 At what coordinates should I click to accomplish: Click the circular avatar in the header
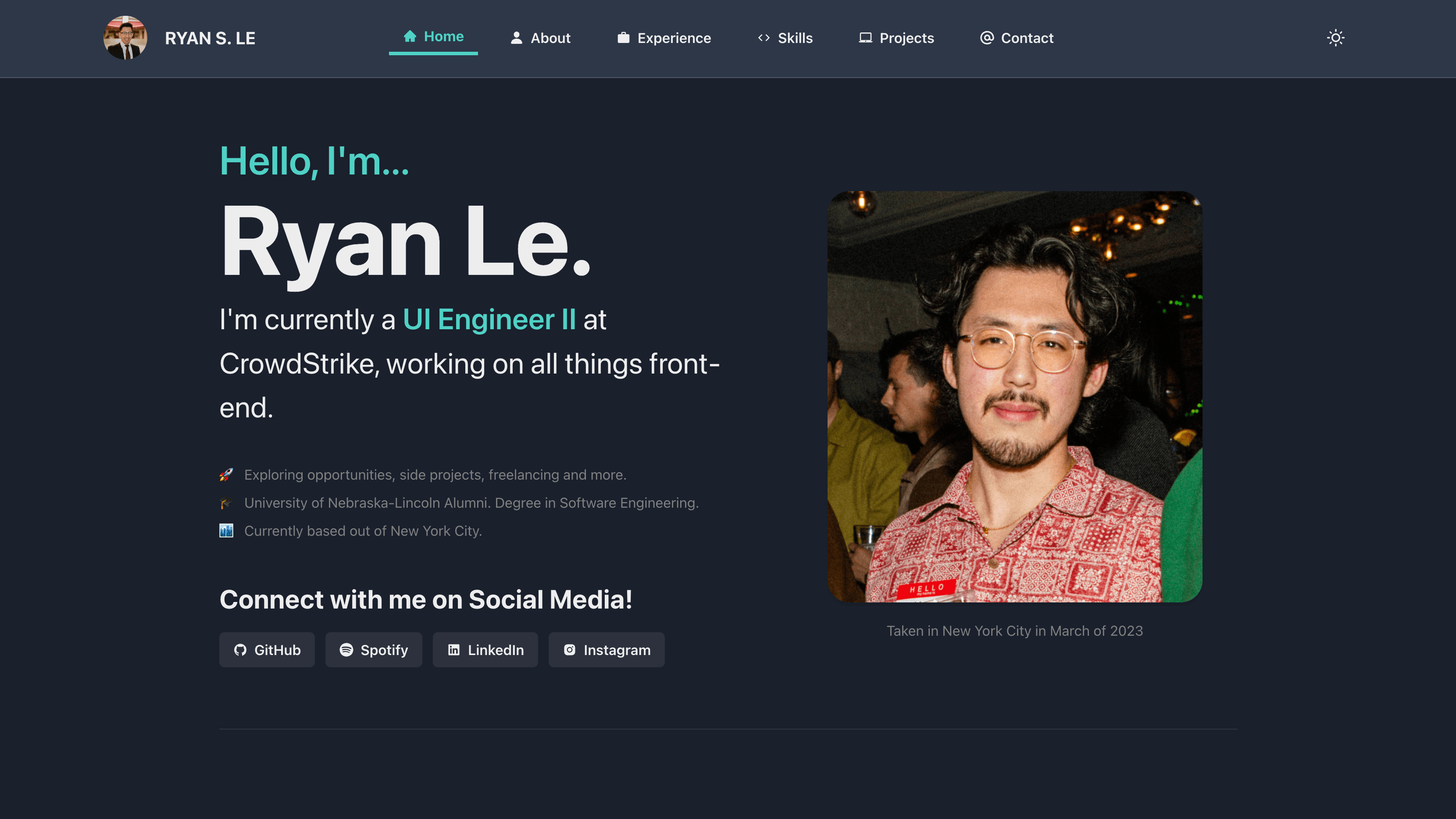click(125, 38)
